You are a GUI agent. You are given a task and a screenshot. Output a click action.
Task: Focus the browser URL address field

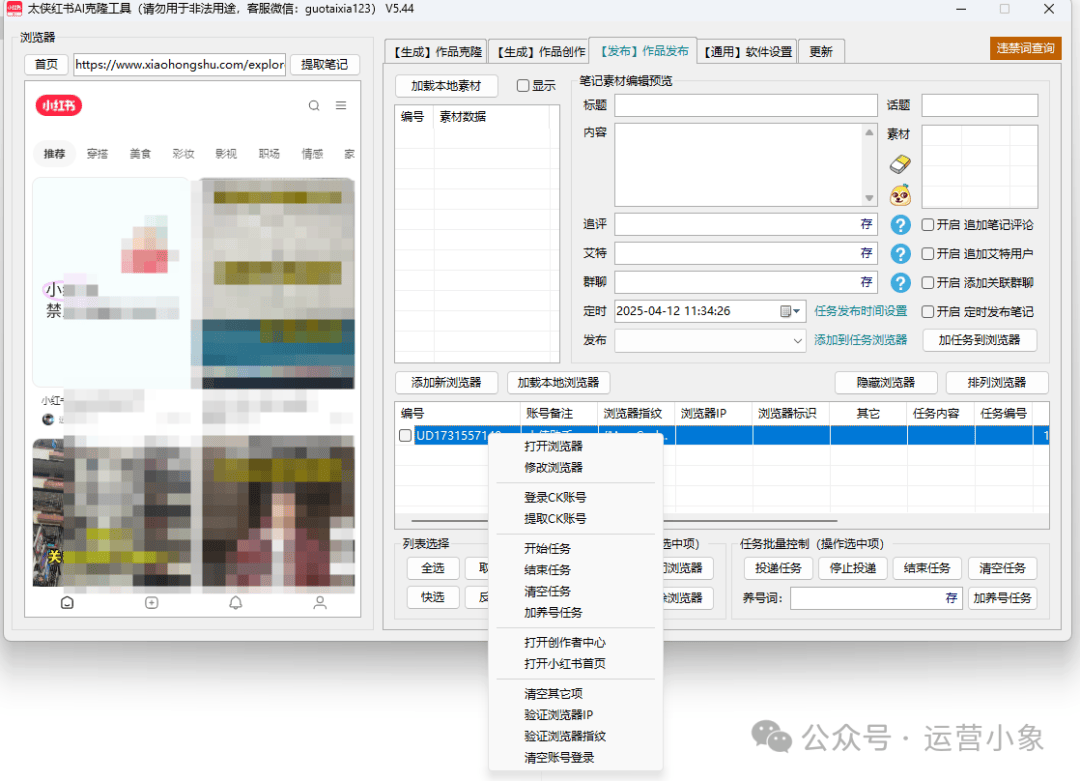coord(180,65)
